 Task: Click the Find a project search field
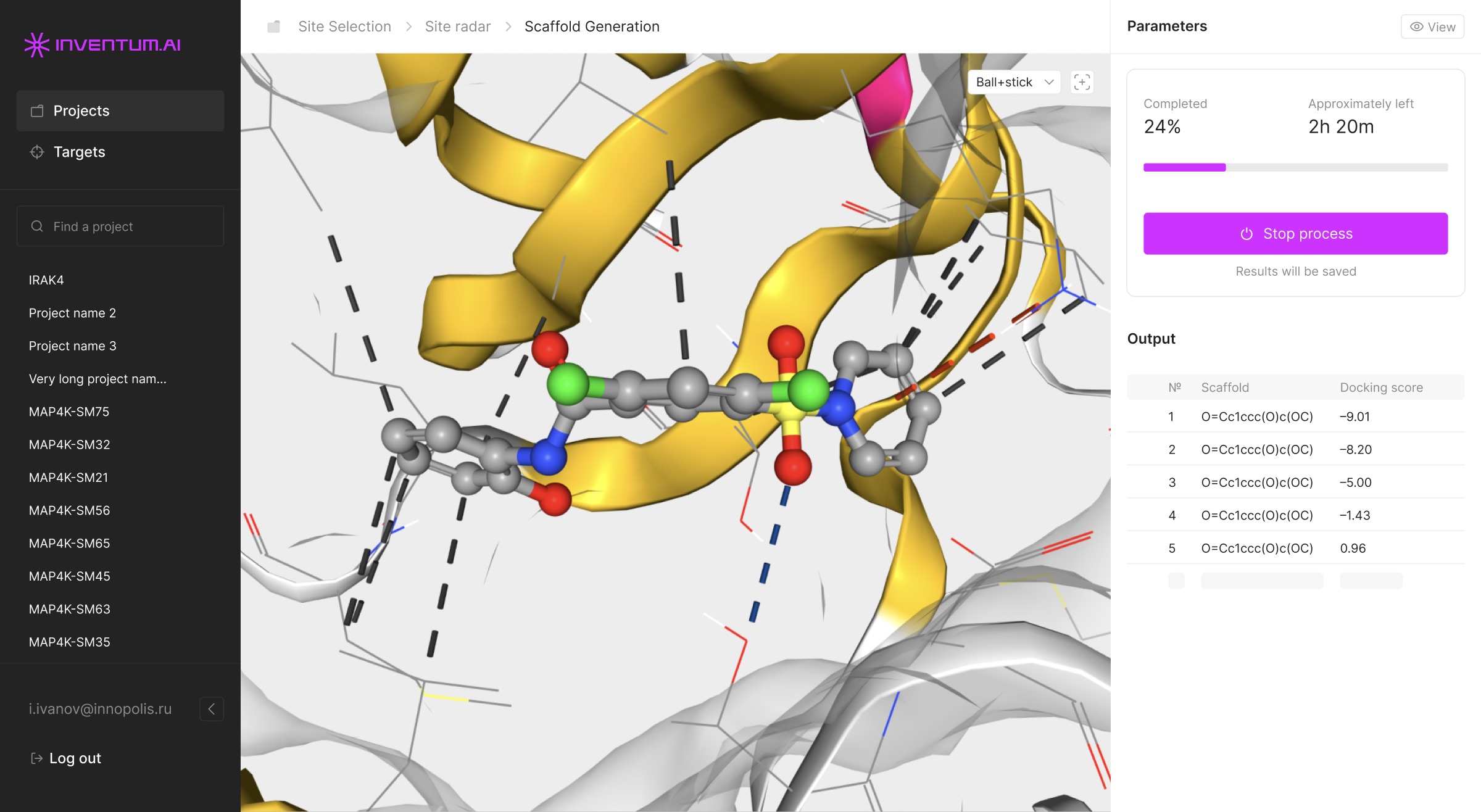120,226
